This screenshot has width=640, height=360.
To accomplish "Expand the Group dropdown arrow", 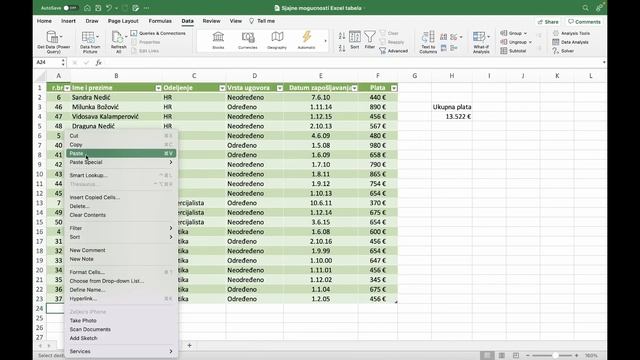I will [525, 33].
